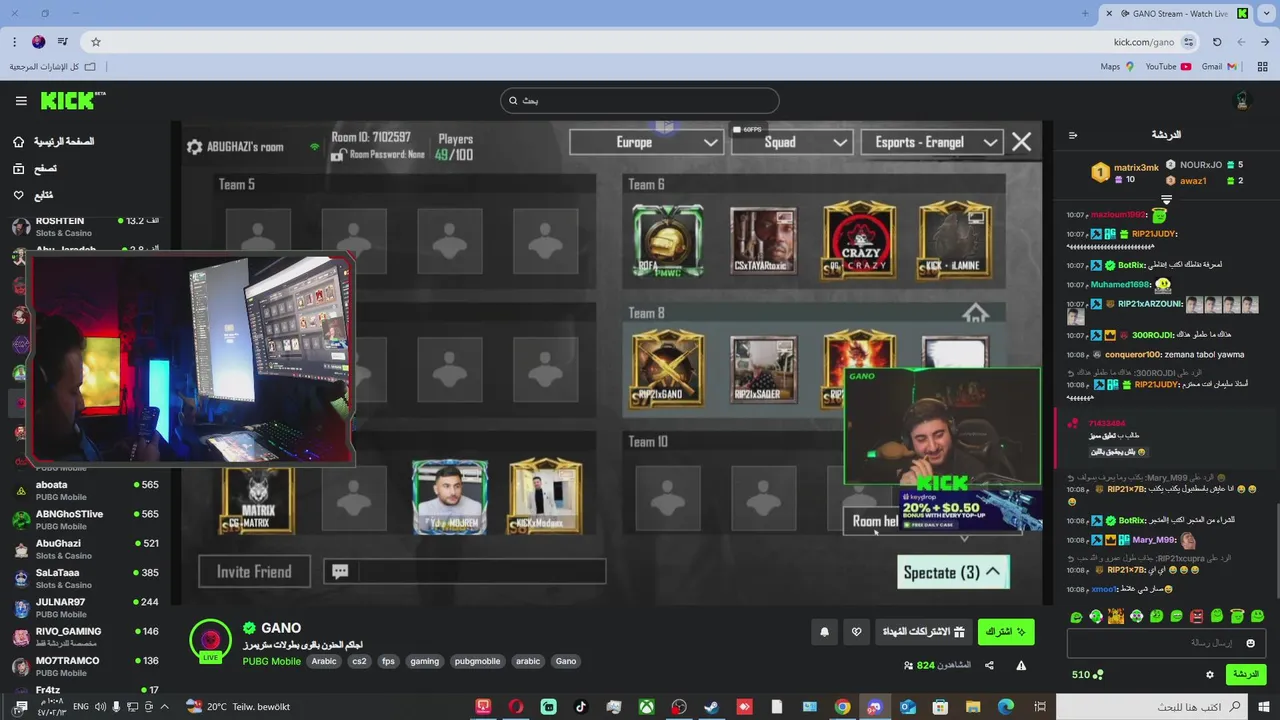The height and width of the screenshot is (720, 1280).
Task: Select the fps tag
Action: [388, 661]
